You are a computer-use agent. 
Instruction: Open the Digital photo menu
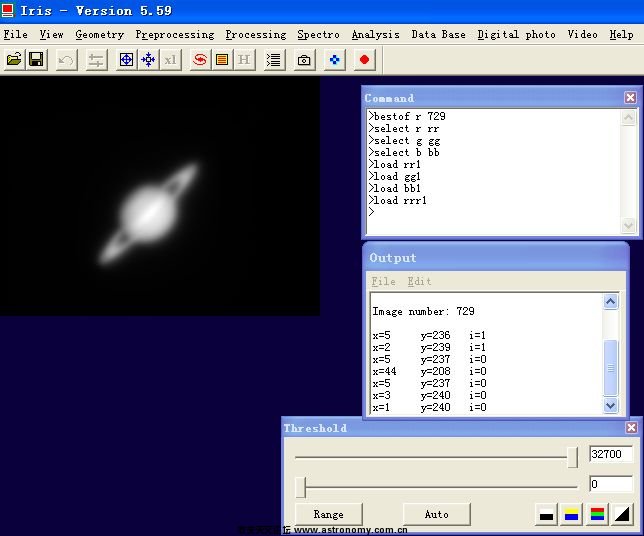(x=517, y=35)
